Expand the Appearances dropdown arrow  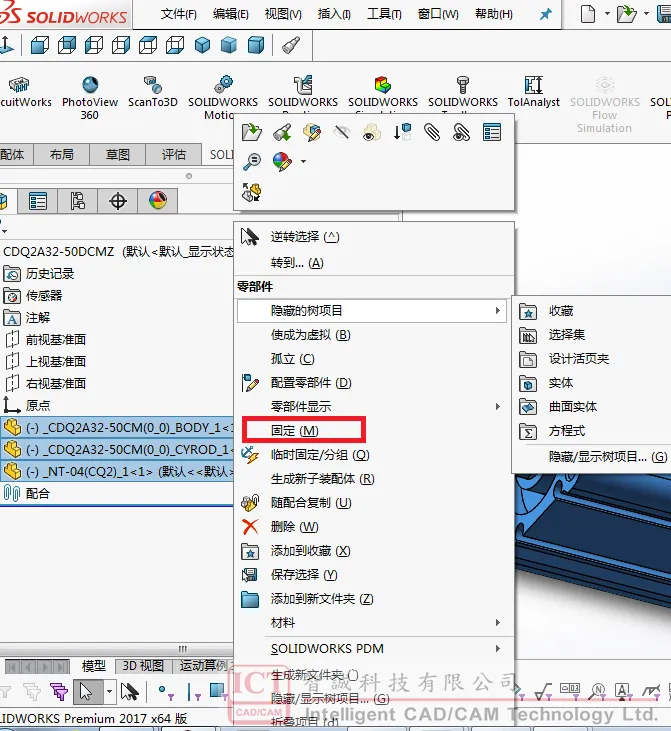click(x=304, y=161)
